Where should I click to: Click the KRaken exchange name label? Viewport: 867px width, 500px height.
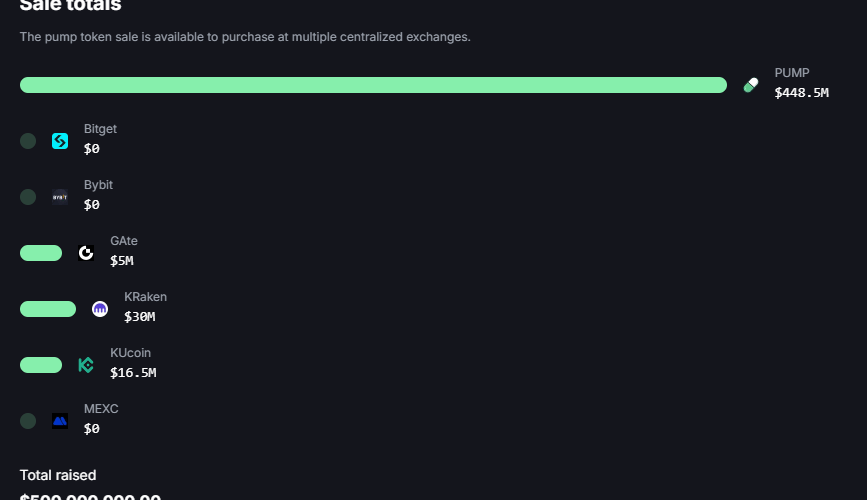(145, 297)
